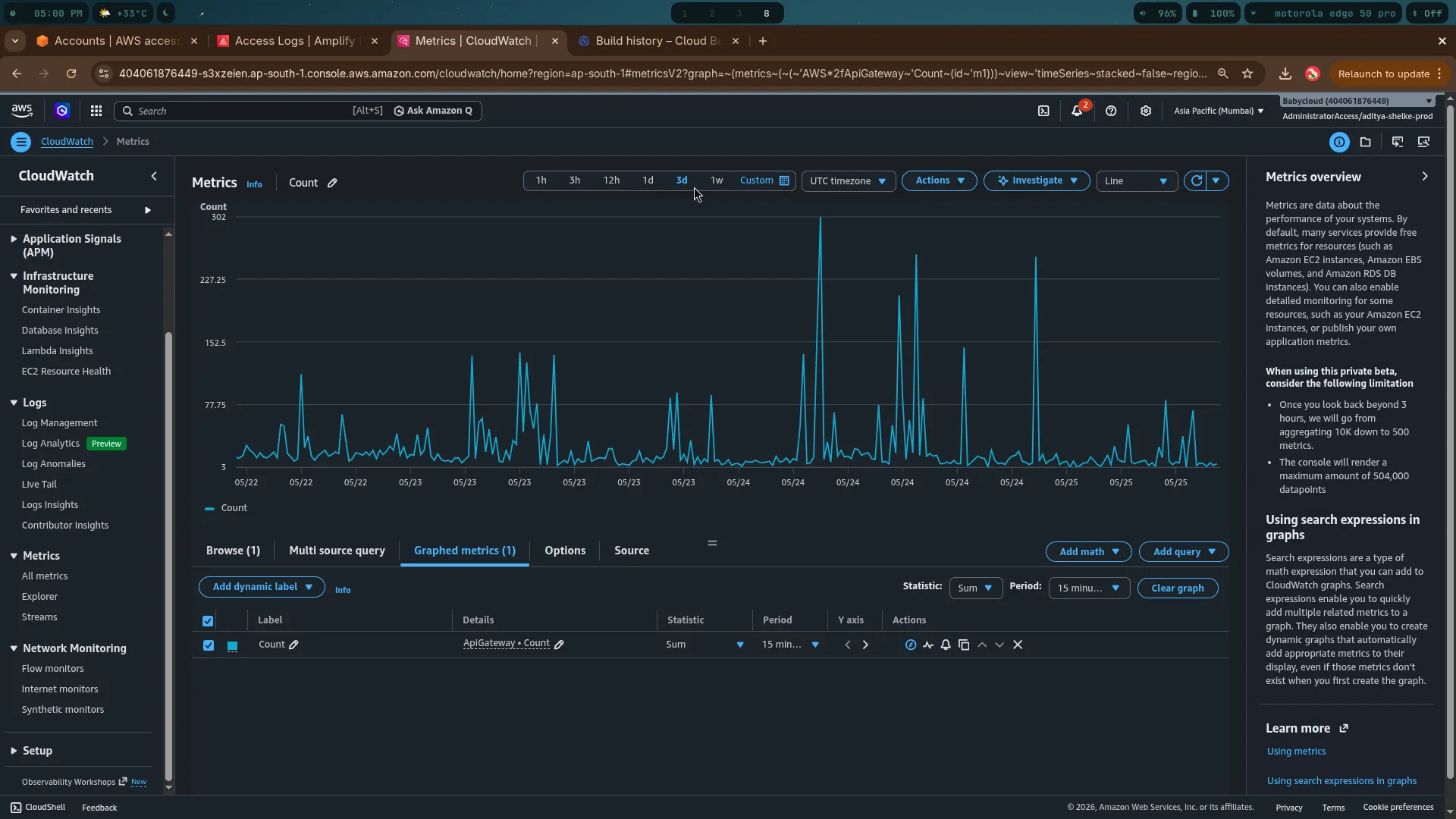Open the Add math dropdown
The height and width of the screenshot is (819, 1456).
(1088, 552)
